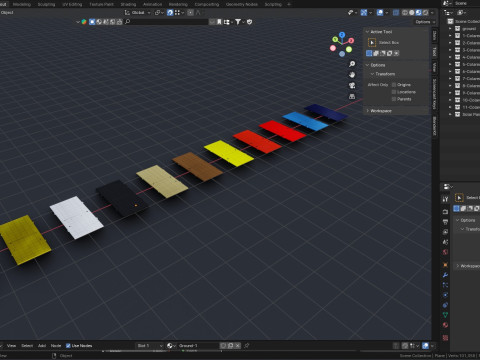Viewport: 480px width, 360px height.
Task: Open the Rendering workspace tab
Action: pyautogui.click(x=178, y=4)
